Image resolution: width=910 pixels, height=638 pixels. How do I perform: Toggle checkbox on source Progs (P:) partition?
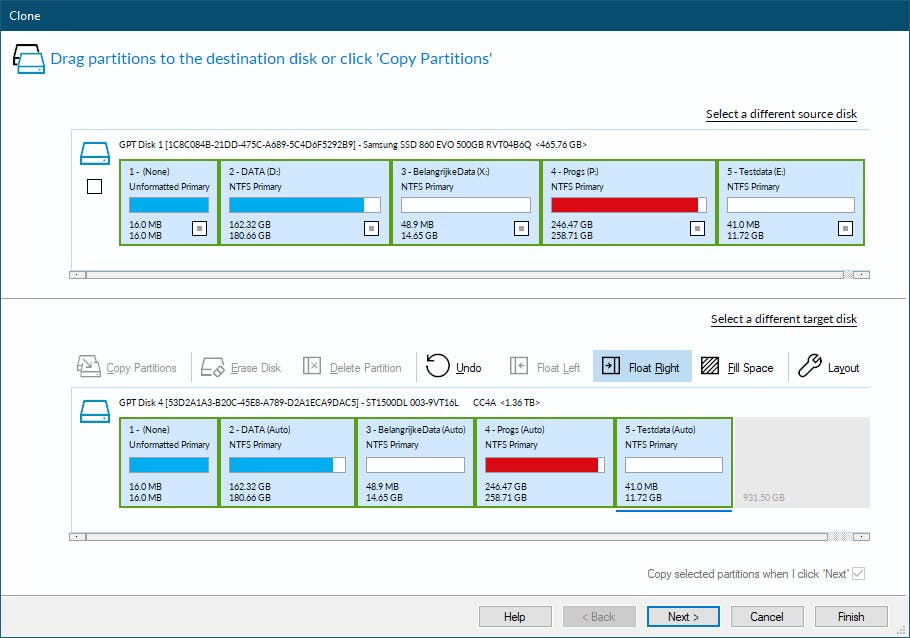pos(697,229)
